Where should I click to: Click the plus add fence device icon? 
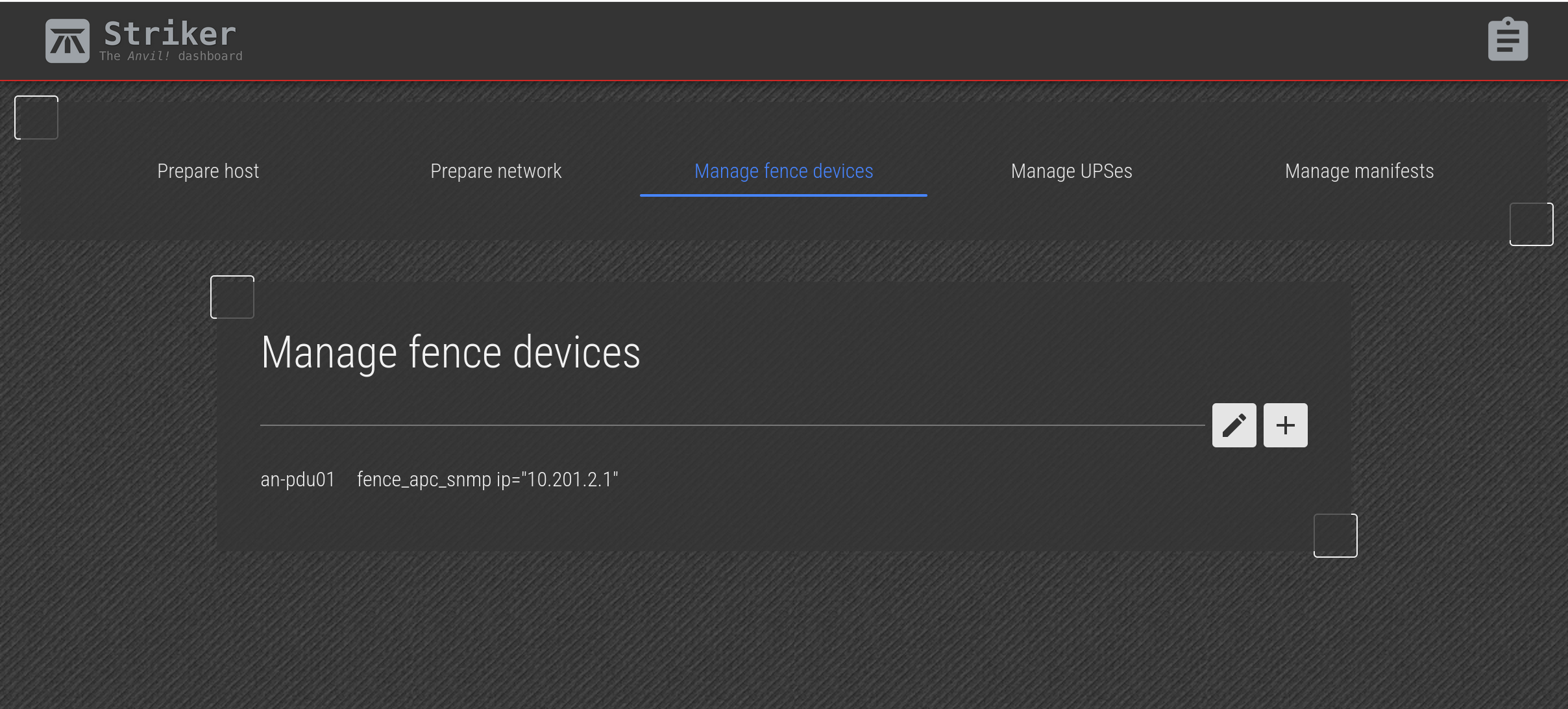click(x=1285, y=425)
